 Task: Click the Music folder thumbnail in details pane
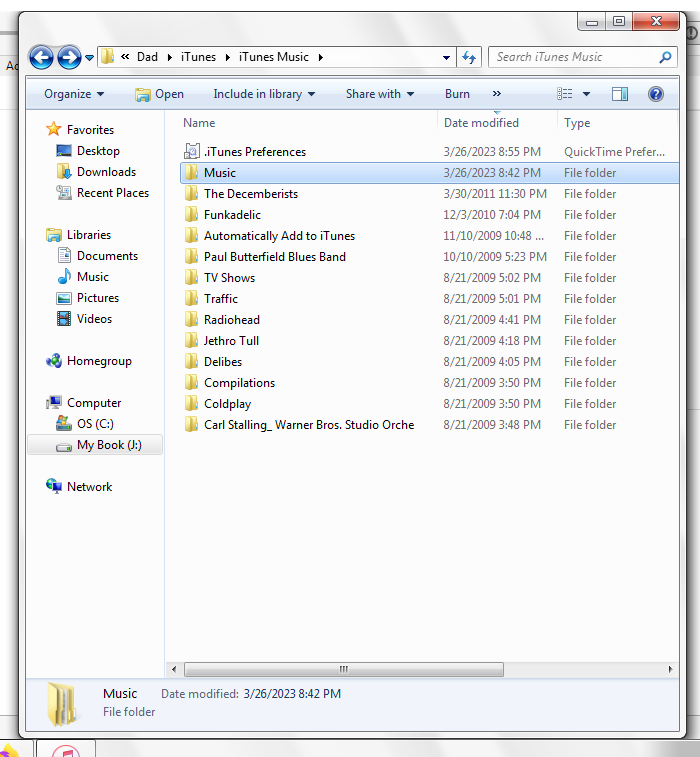coord(62,704)
